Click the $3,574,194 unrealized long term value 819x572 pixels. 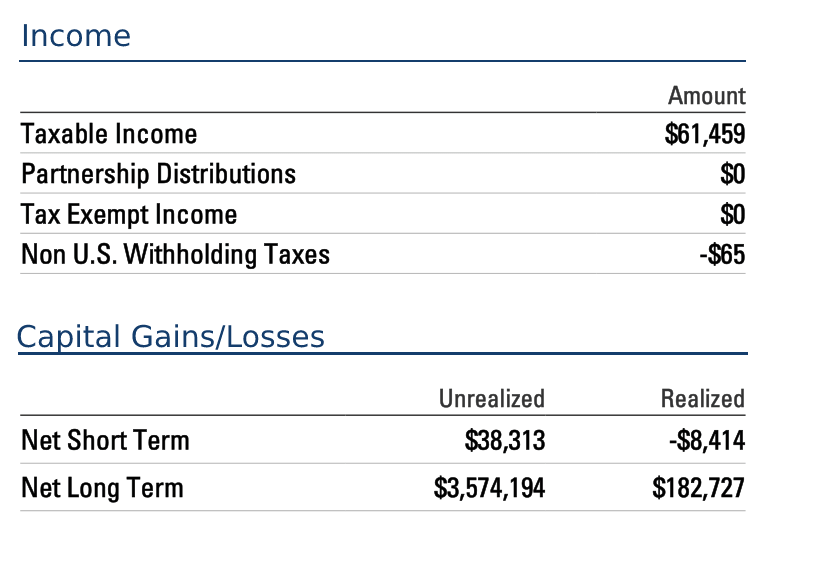489,488
